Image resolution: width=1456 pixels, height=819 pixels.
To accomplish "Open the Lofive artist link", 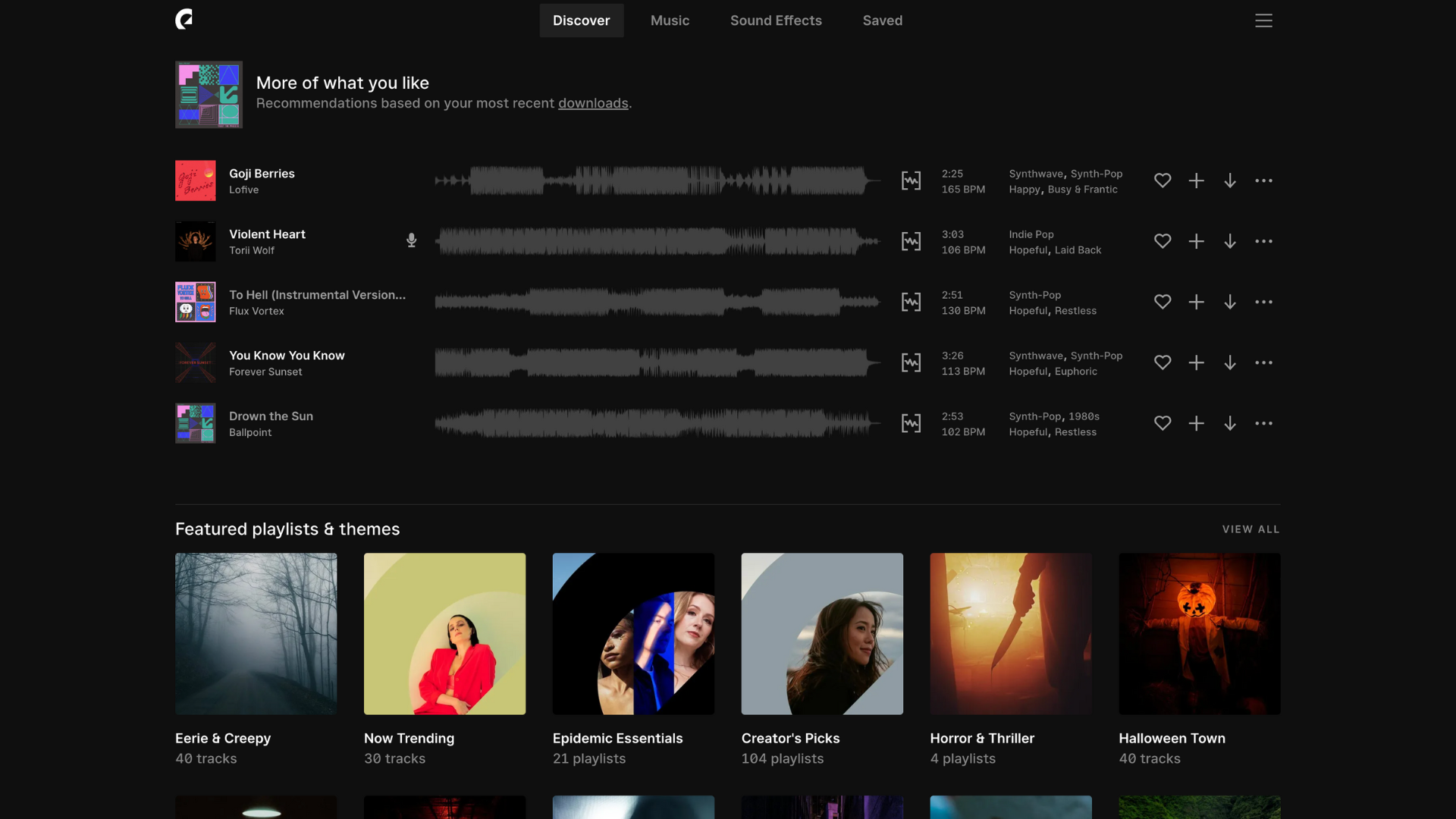I will [x=243, y=190].
